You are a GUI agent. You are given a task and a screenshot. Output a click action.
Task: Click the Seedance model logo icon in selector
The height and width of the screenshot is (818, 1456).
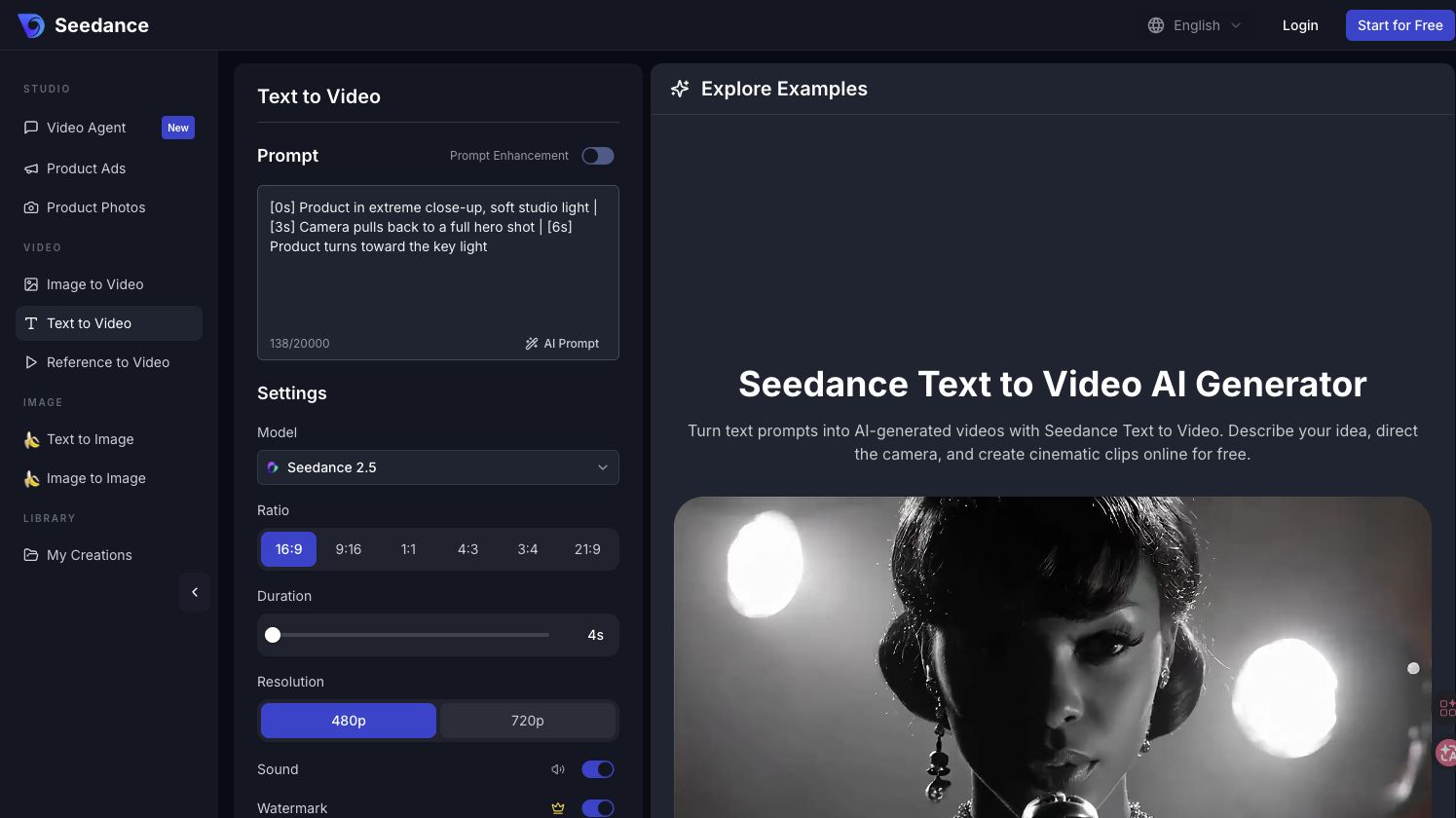(273, 467)
